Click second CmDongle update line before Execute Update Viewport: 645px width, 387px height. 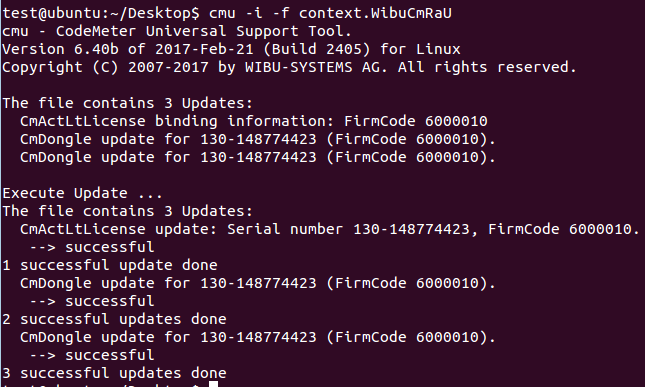(x=258, y=157)
